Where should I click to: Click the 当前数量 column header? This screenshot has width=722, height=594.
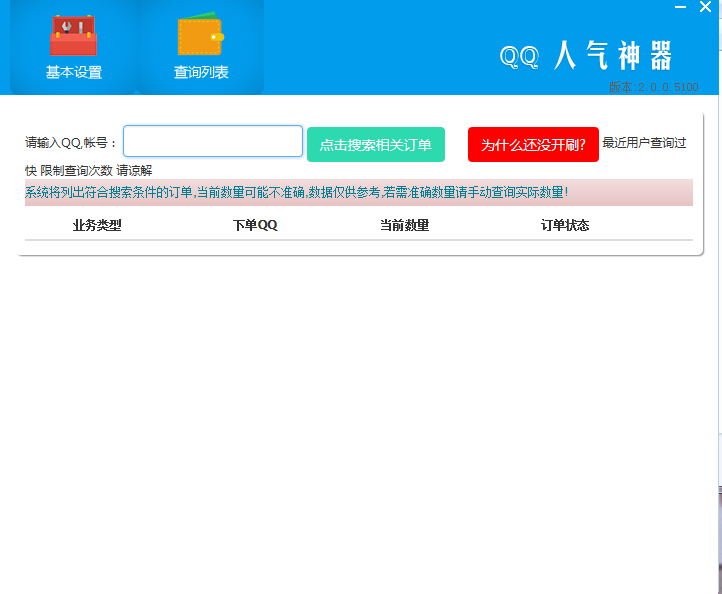pos(404,225)
